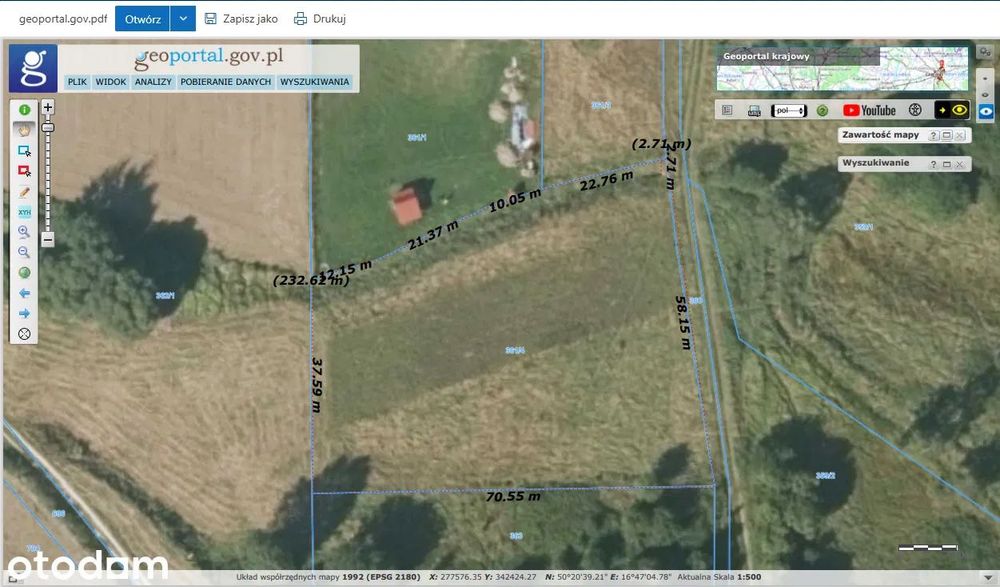Click the EPSG 2180 coordinate system text

click(x=381, y=577)
